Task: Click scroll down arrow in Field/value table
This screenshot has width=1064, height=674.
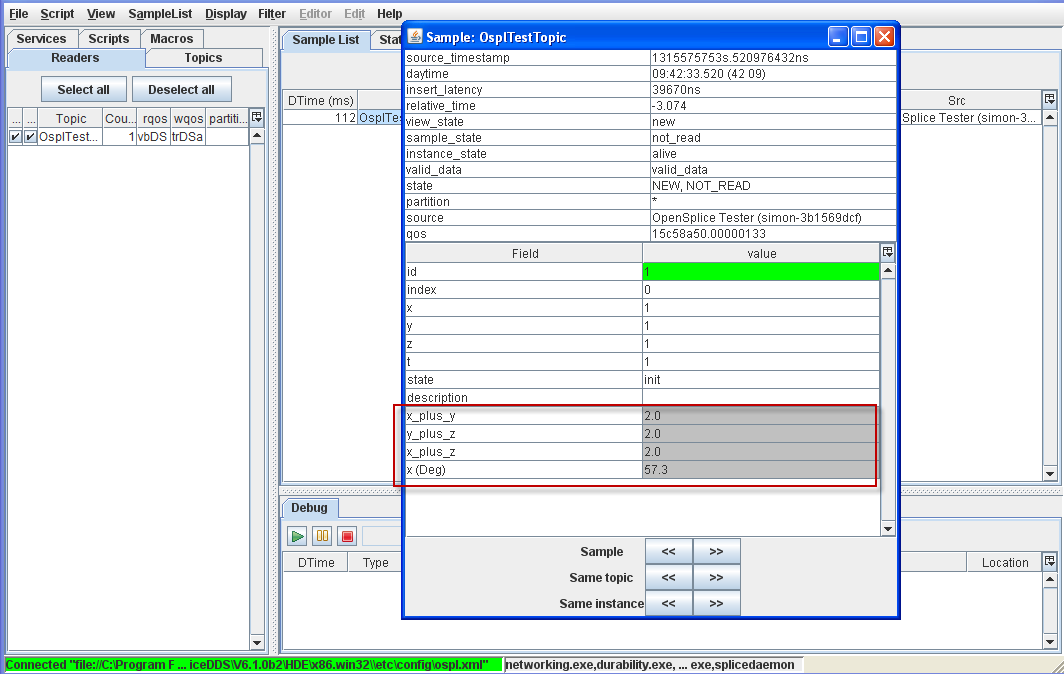Action: 888,528
